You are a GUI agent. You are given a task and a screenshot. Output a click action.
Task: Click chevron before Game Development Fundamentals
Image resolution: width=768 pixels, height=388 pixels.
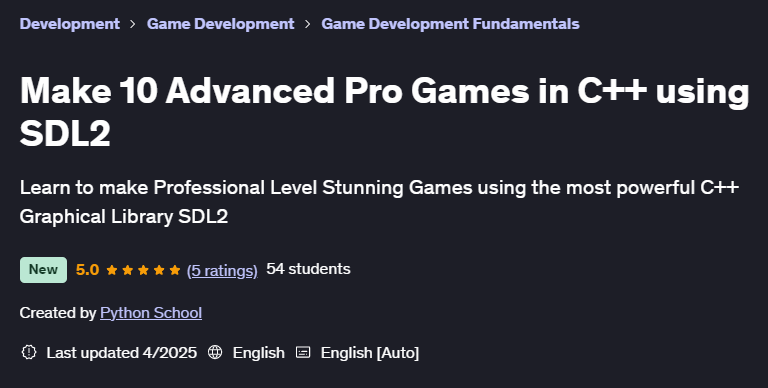(x=307, y=24)
